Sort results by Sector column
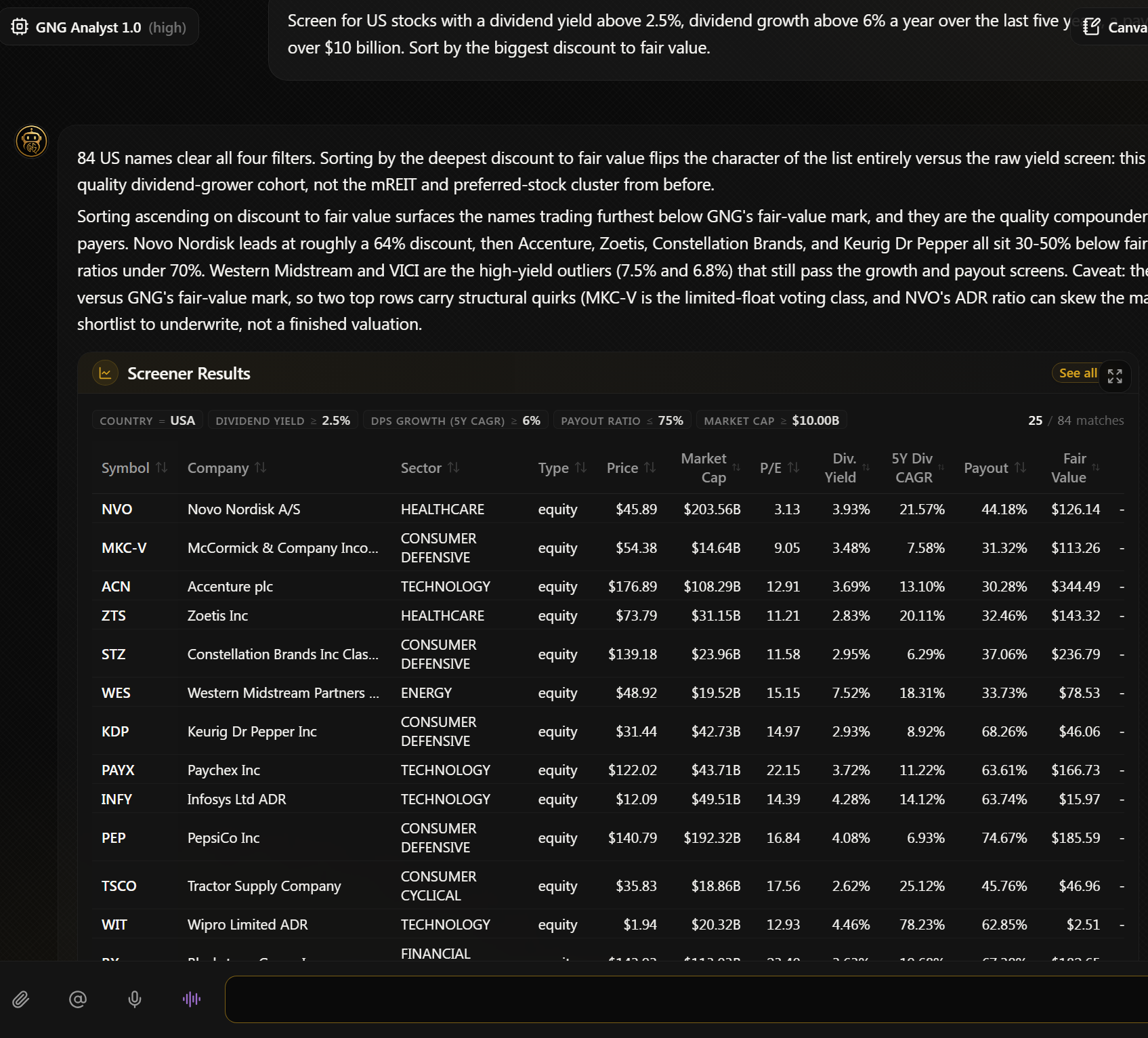Screen dimensions: 1148x1038 pos(430,468)
